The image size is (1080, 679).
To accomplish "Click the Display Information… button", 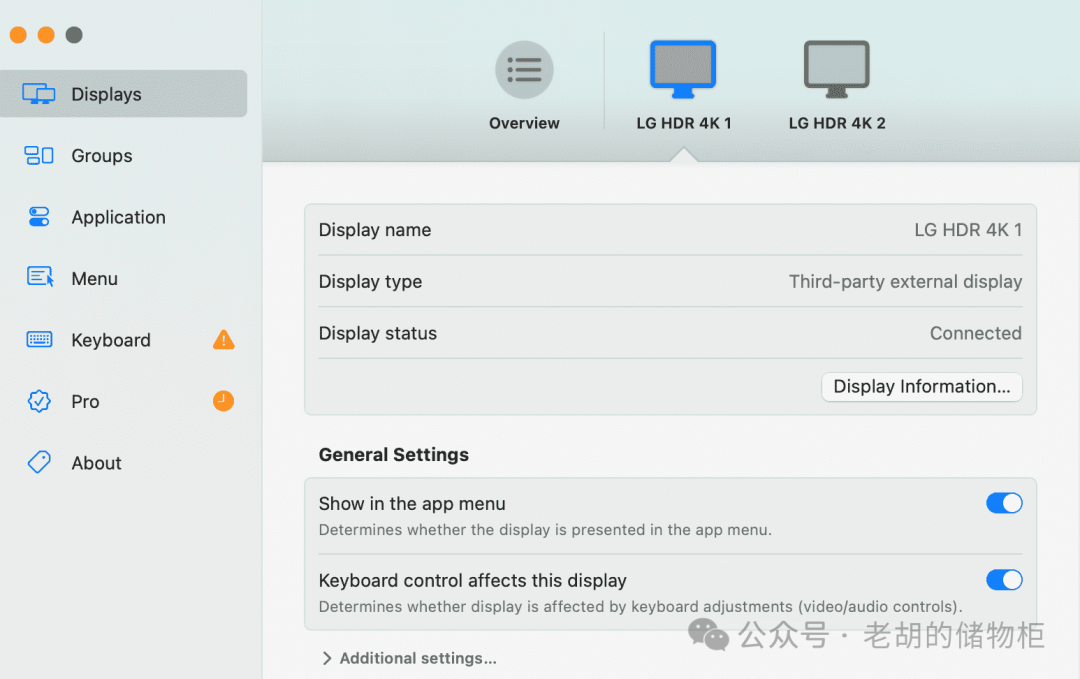I will (922, 387).
